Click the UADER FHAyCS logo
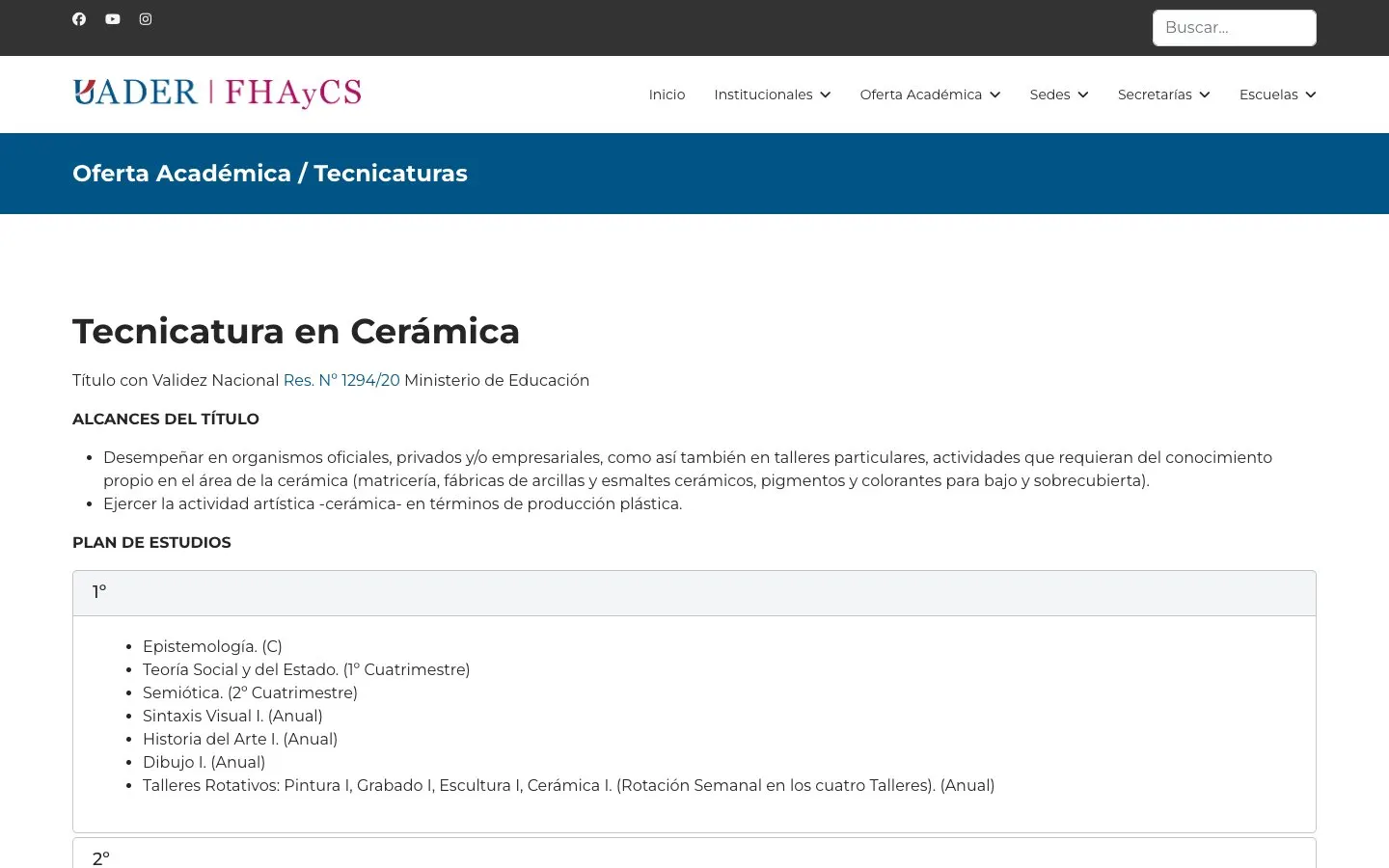 [217, 94]
